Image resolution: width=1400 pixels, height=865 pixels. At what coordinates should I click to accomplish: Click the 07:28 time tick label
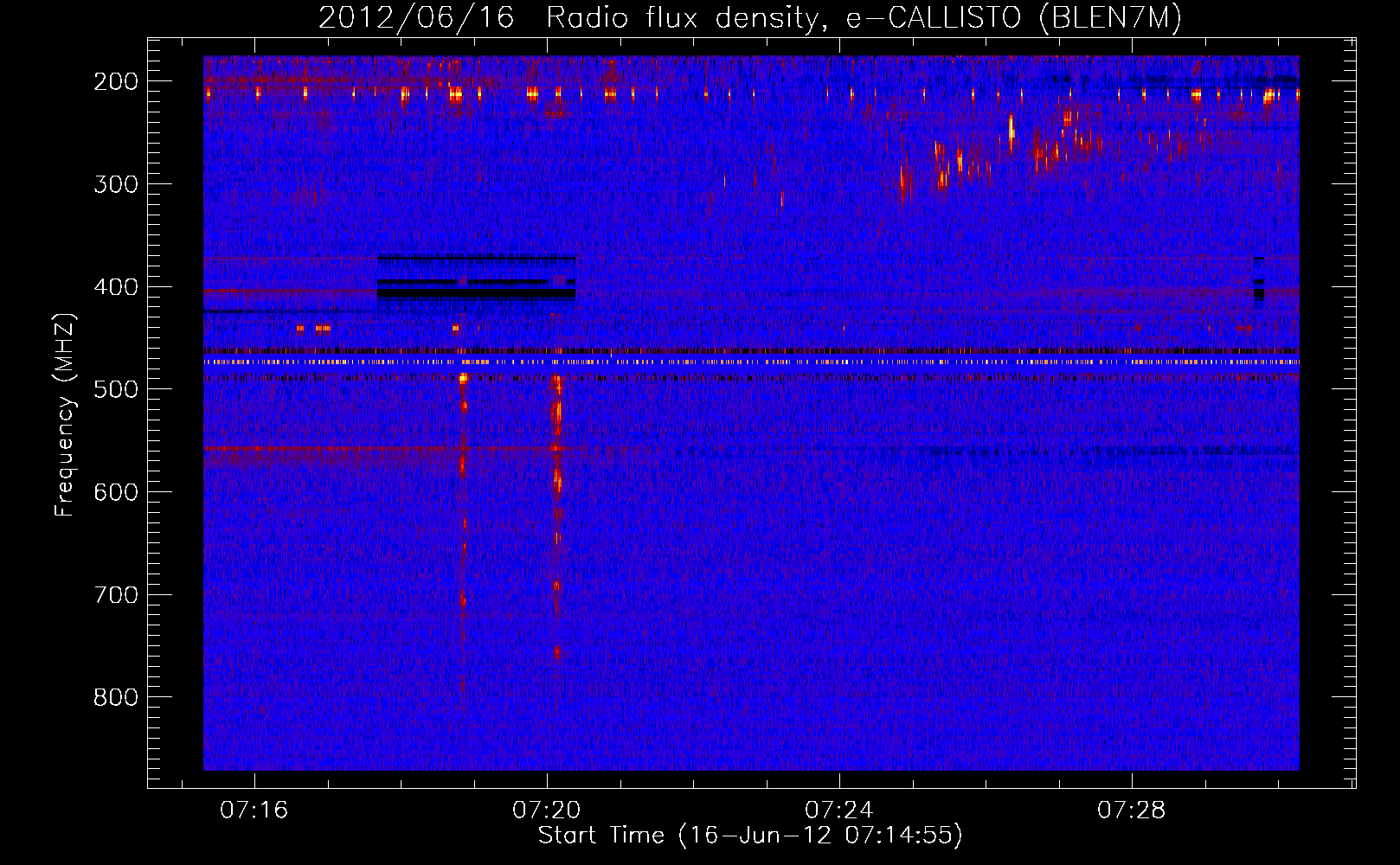click(1131, 811)
